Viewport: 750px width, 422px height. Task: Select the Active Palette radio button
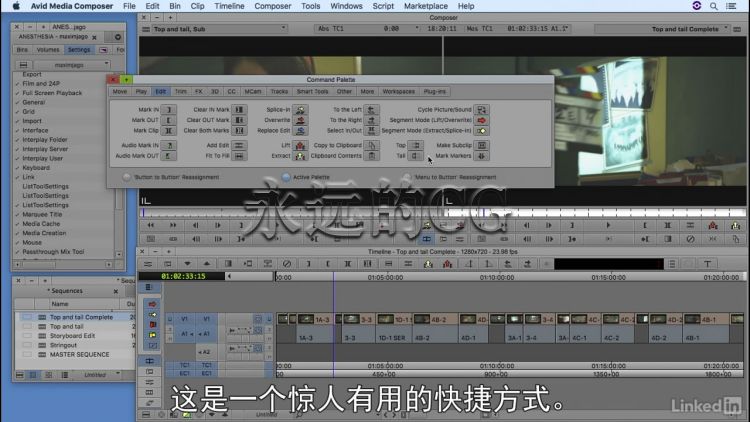[286, 177]
